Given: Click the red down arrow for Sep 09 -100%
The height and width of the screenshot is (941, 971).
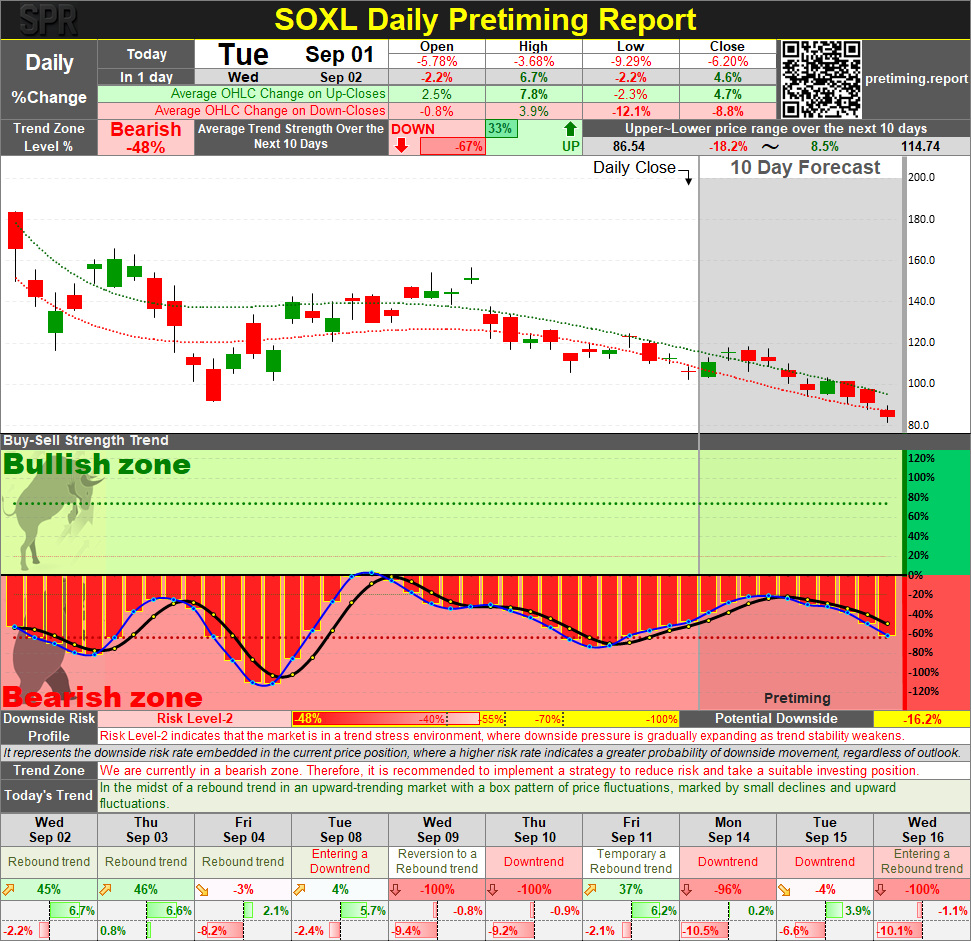Looking at the screenshot, I should (x=396, y=890).
